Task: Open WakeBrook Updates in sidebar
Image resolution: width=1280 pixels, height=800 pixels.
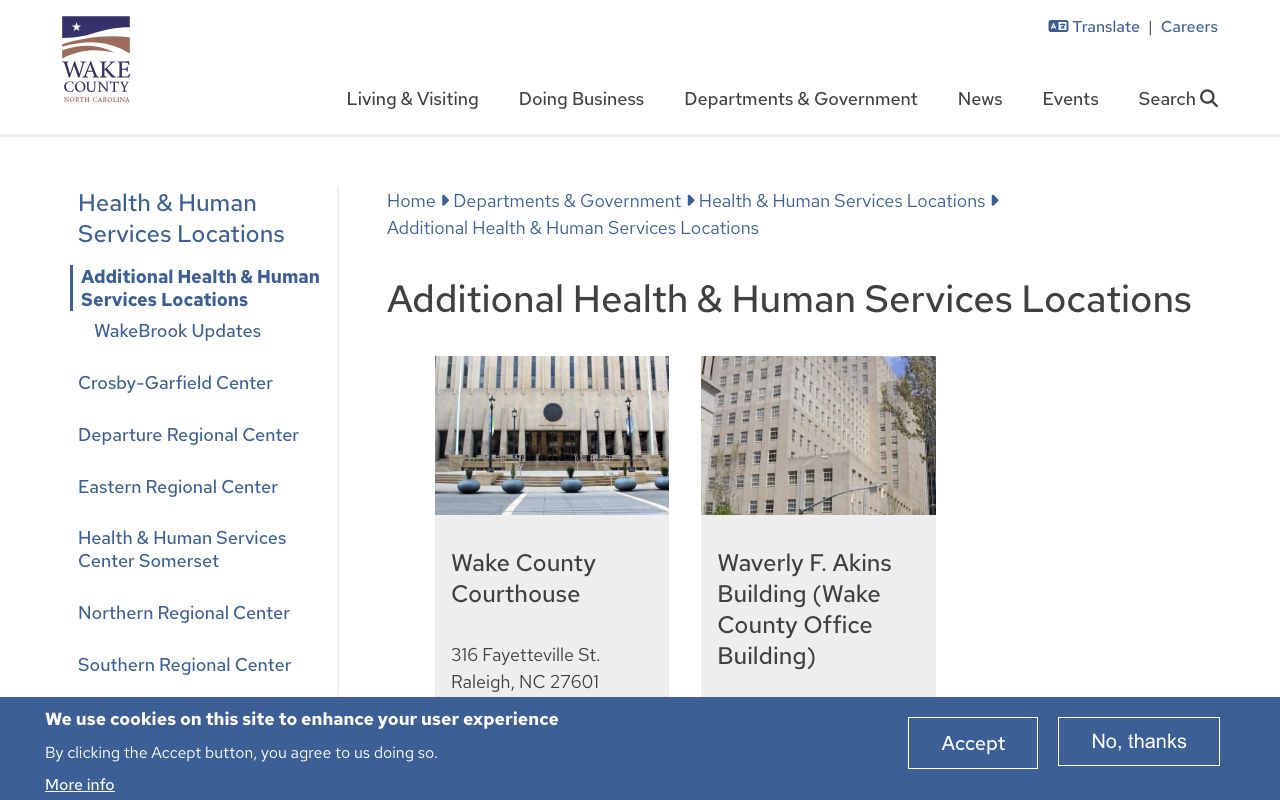Action: [177, 330]
